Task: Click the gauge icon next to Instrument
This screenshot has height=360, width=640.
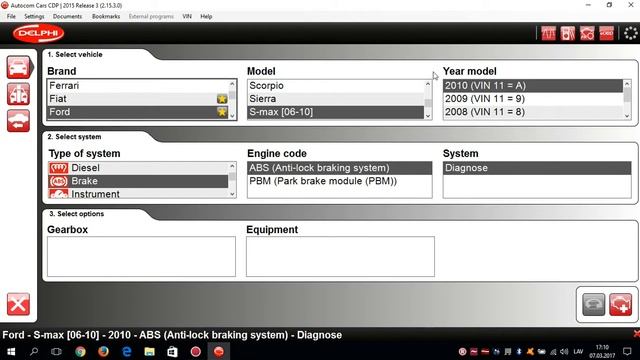Action: pos(58,194)
